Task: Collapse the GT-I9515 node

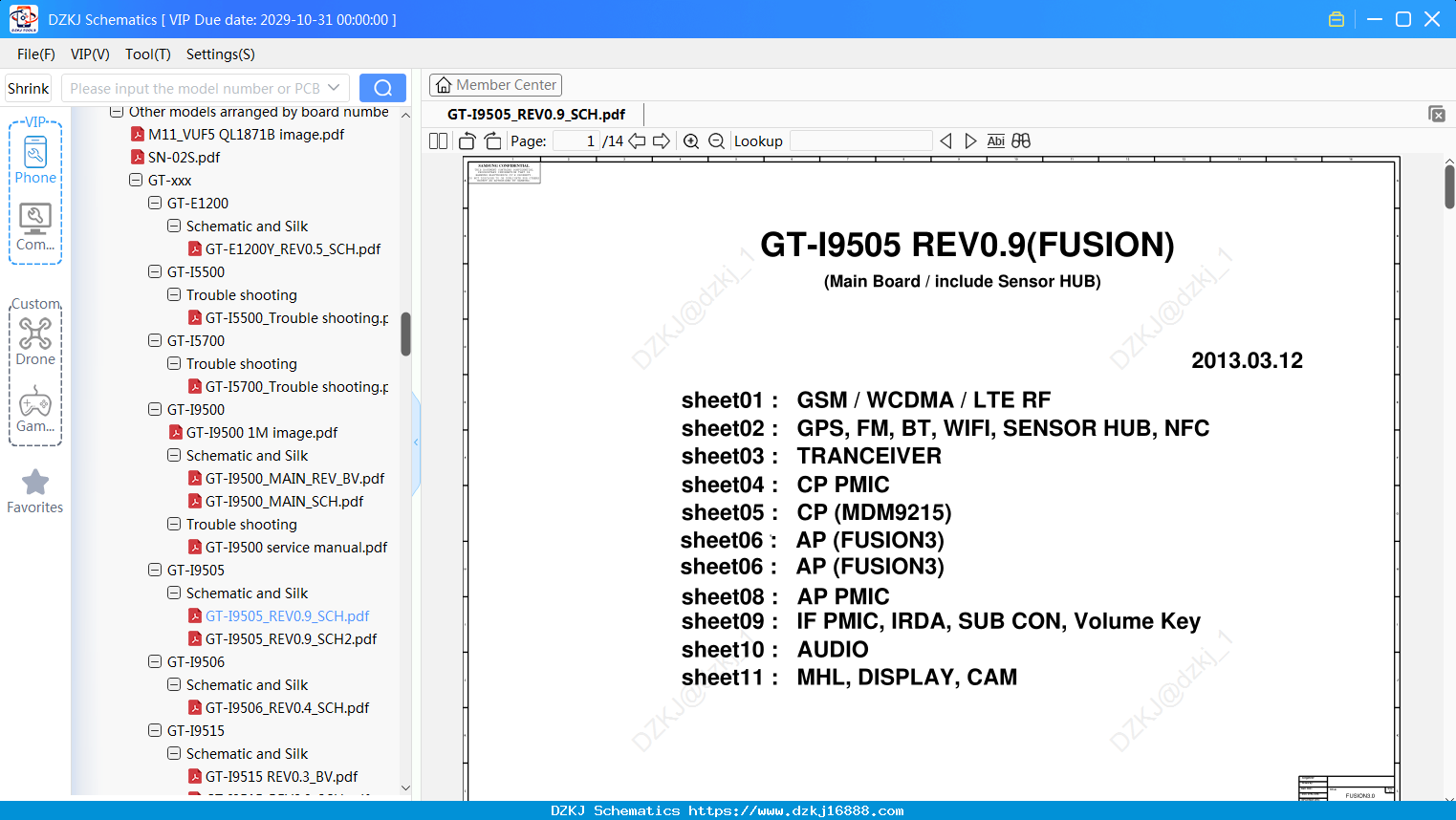Action: (x=155, y=731)
